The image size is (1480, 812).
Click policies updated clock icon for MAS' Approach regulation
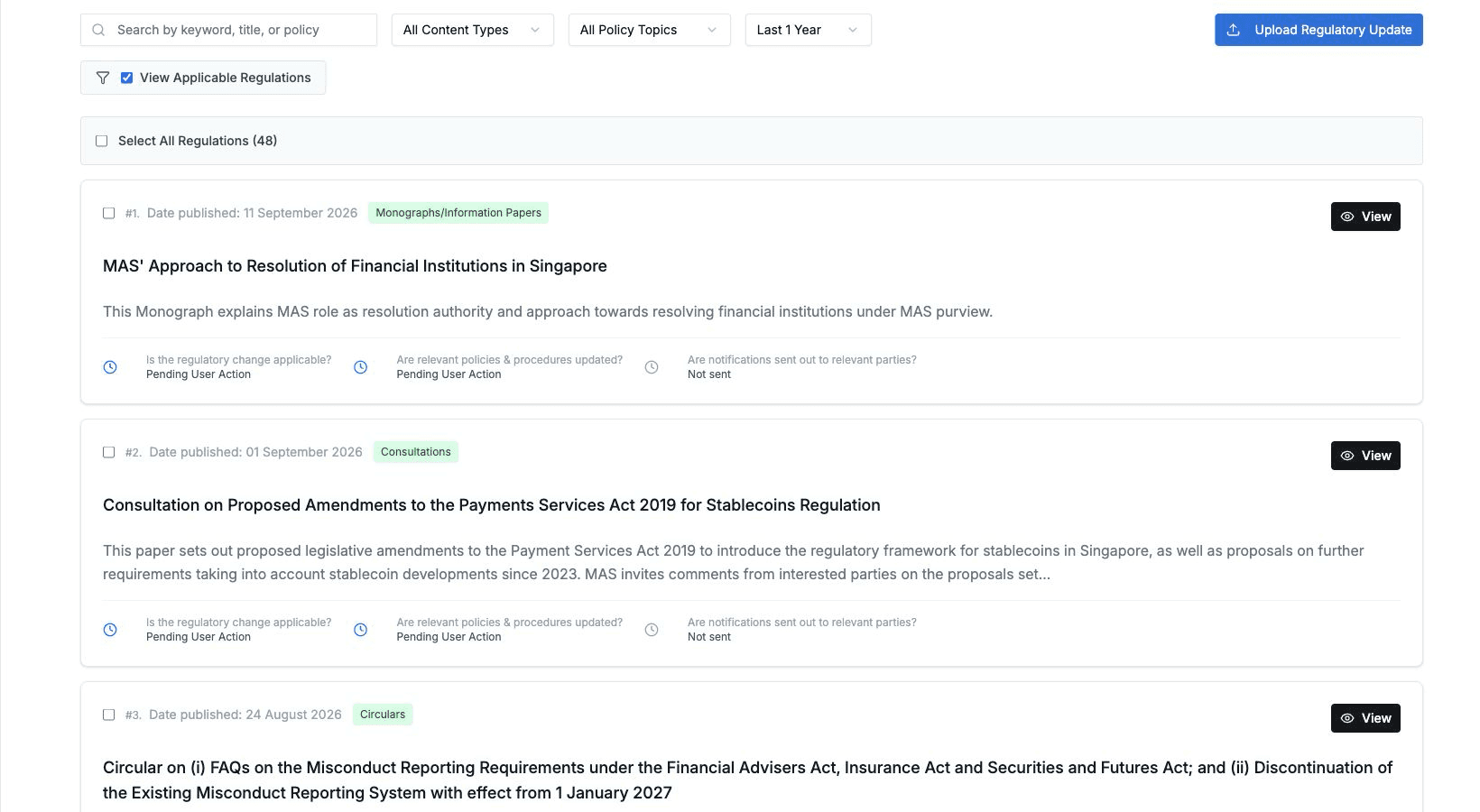pos(360,367)
